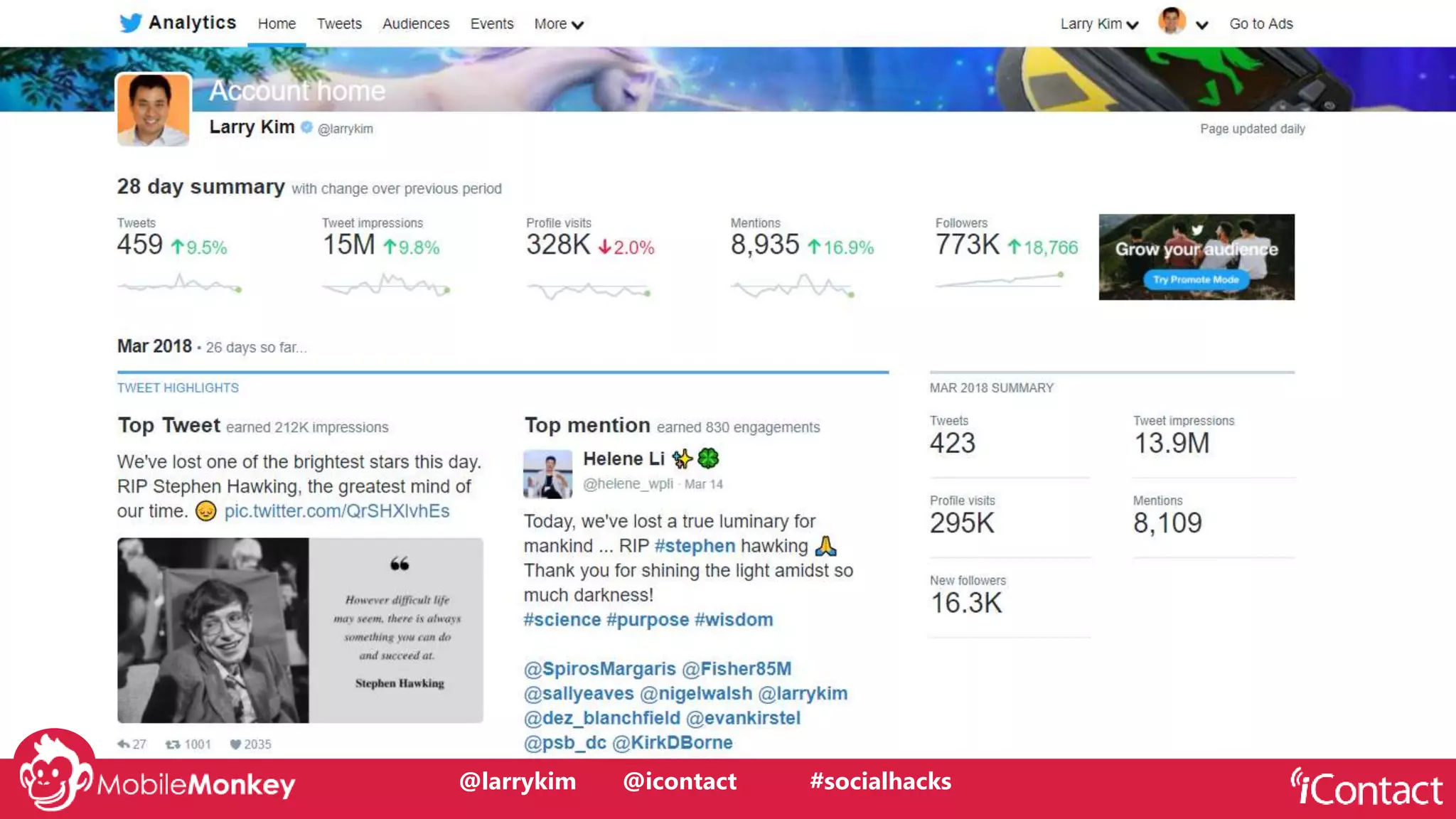
Task: Click the Tweets up arrow 9.5% indicator
Action: click(x=198, y=247)
